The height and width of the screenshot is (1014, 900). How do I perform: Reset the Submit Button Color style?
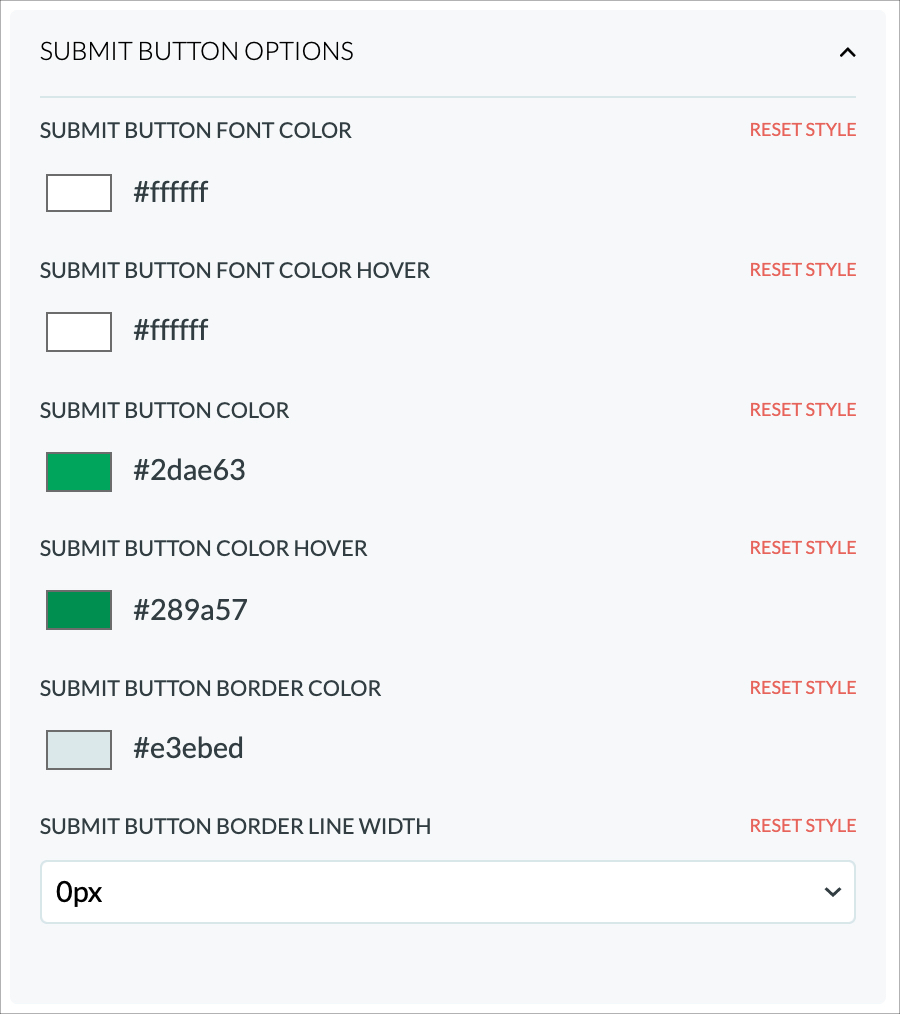coord(802,409)
